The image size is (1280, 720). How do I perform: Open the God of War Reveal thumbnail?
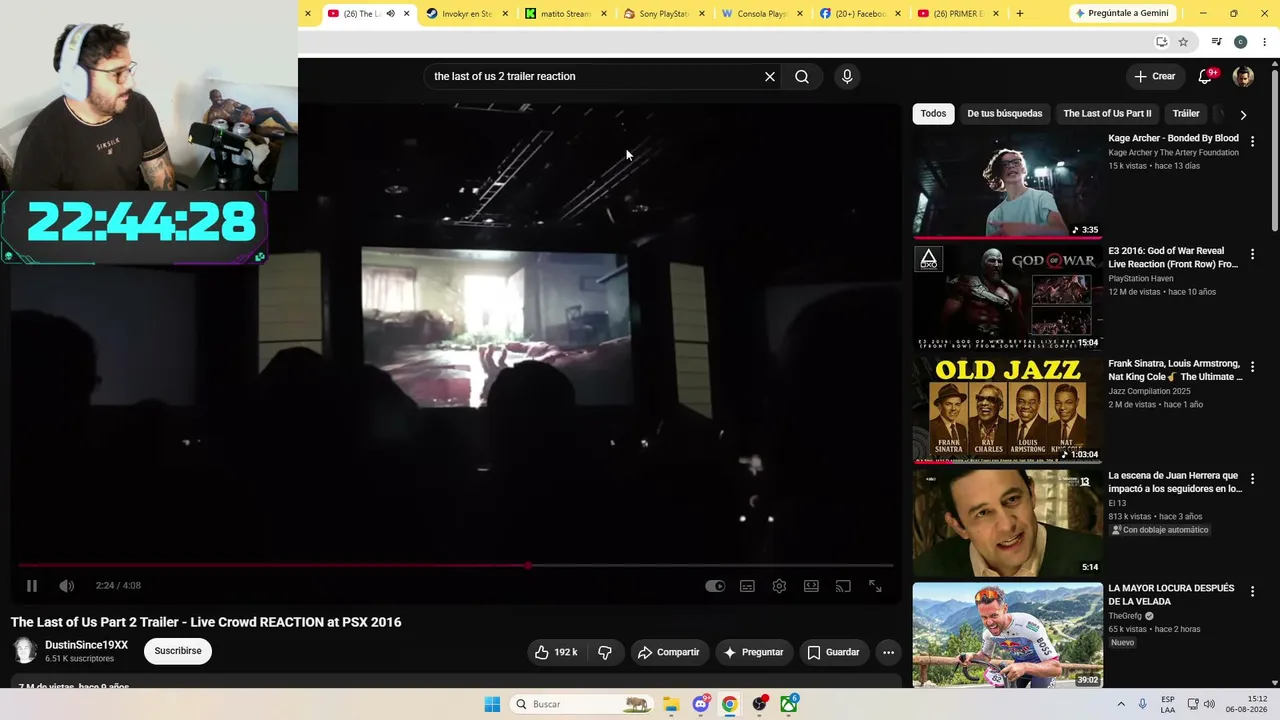1007,298
